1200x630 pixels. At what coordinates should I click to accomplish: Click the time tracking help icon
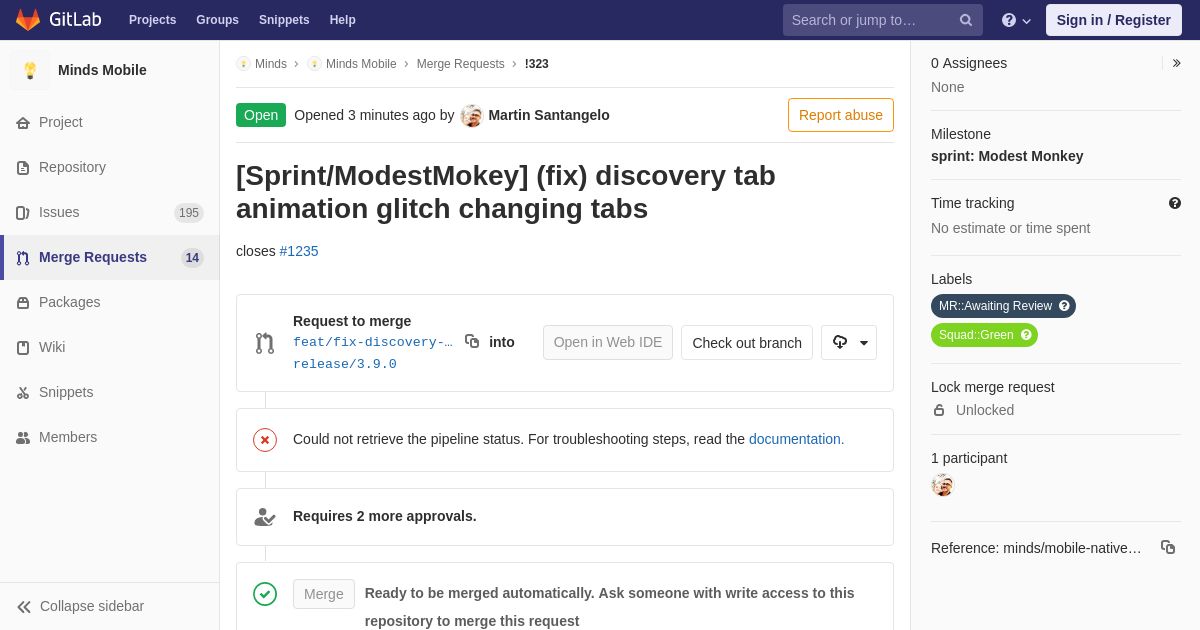1175,203
